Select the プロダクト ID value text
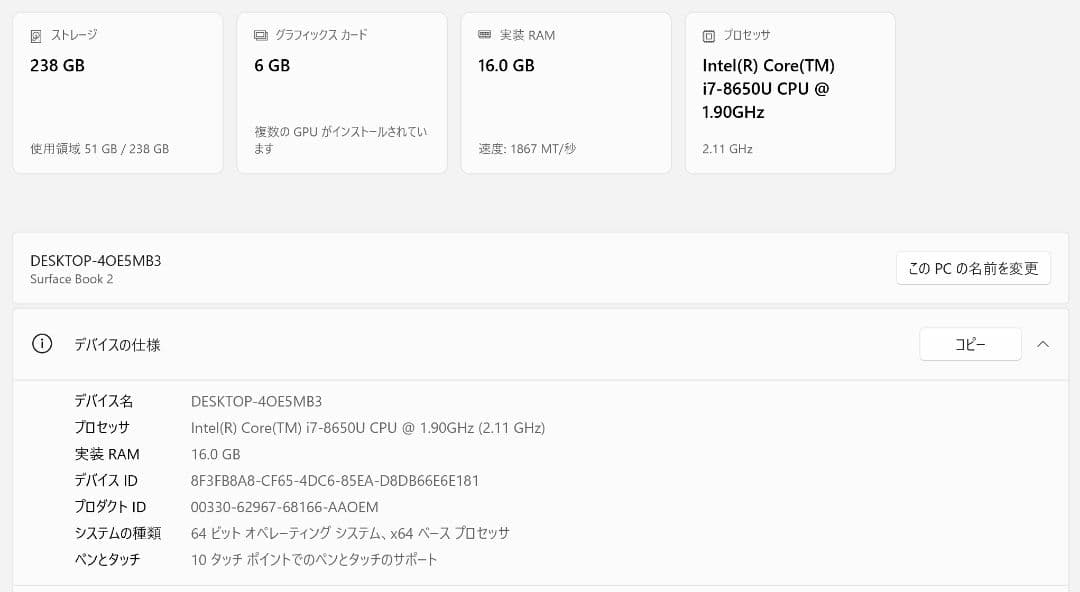The image size is (1080, 592). click(284, 507)
